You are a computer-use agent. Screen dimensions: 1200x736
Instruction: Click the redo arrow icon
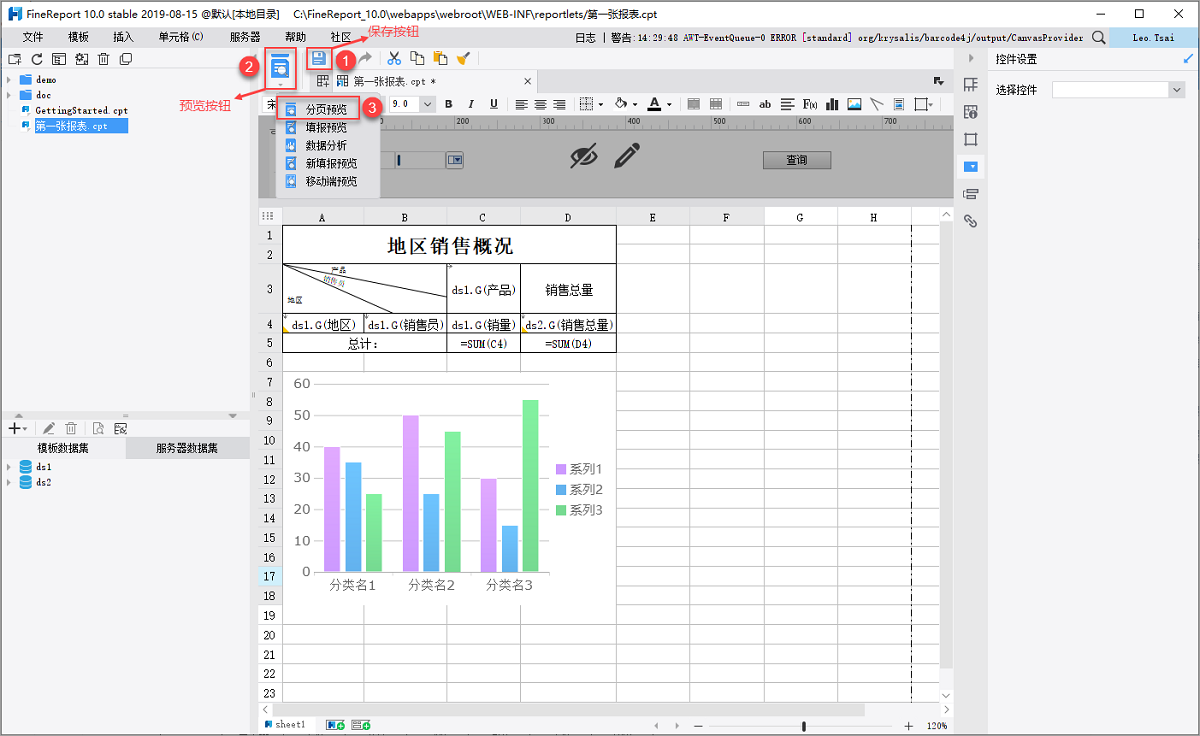(366, 59)
